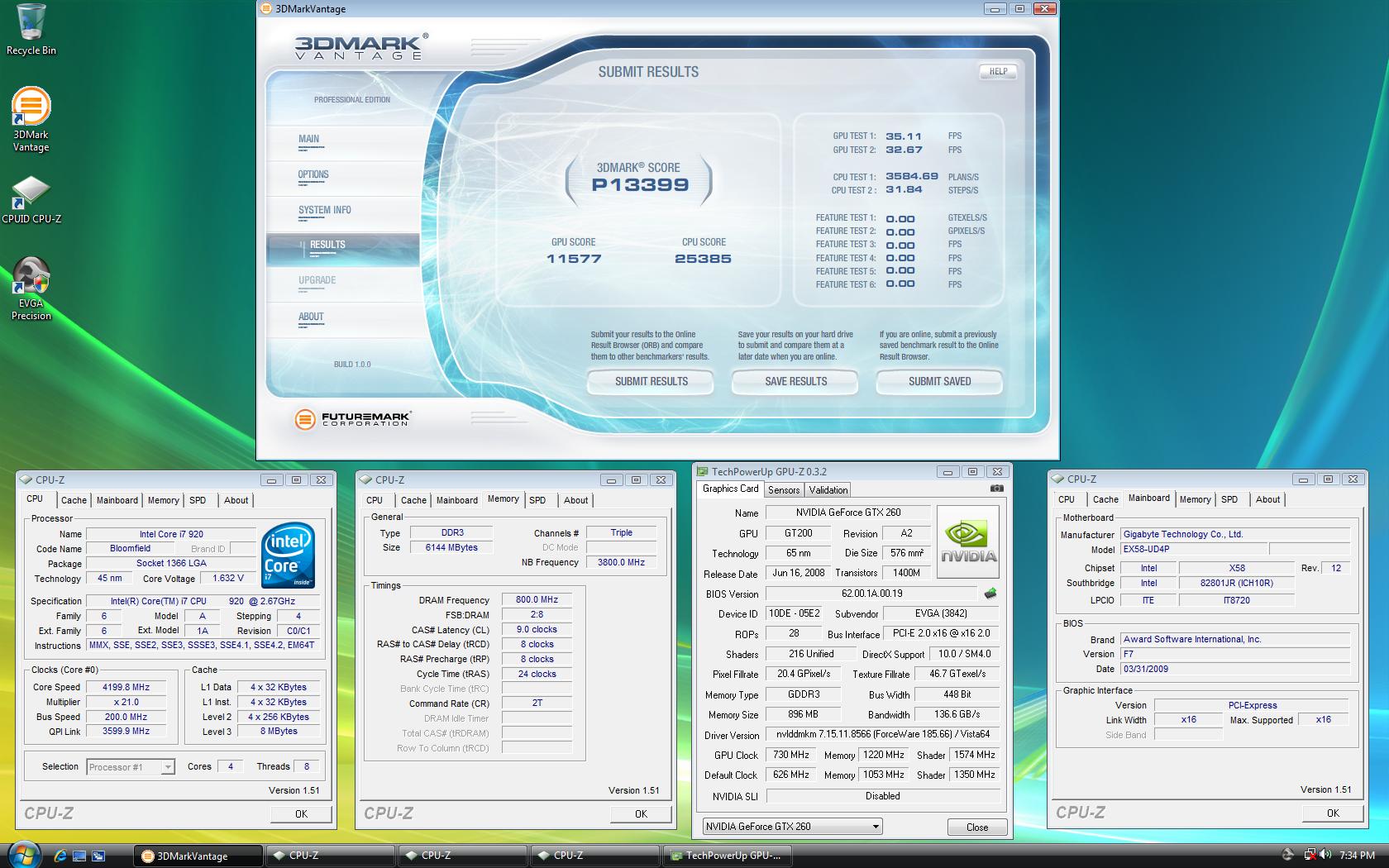
Task: Click Show Desktop quick launch icon
Action: click(x=79, y=856)
